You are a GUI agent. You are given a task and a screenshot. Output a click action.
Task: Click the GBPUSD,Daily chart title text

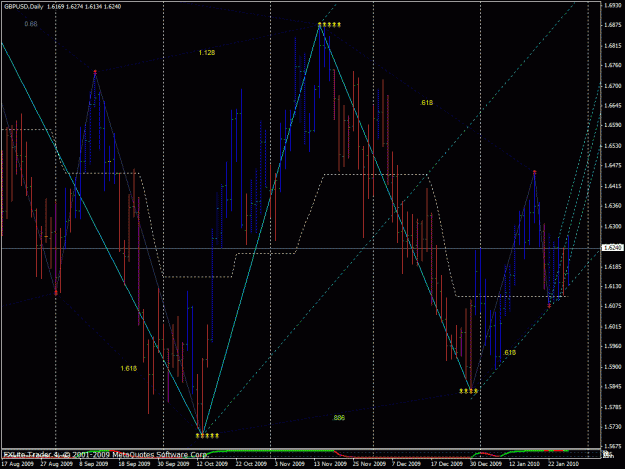22,6
